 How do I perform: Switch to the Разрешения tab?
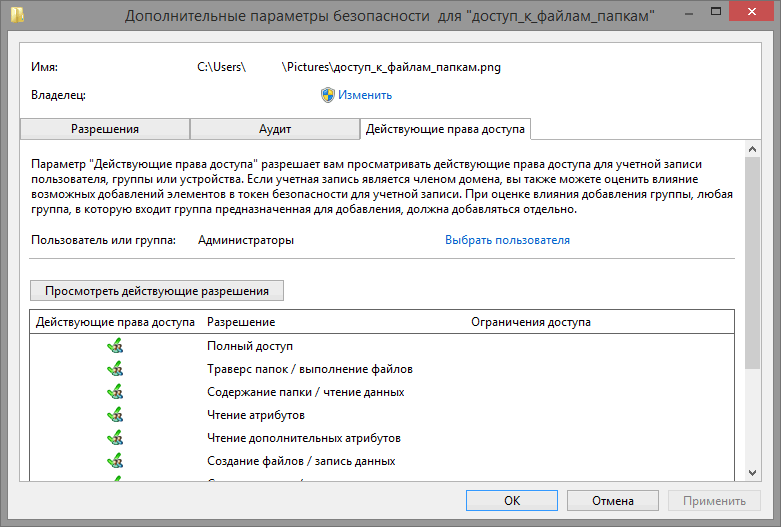coord(104,129)
